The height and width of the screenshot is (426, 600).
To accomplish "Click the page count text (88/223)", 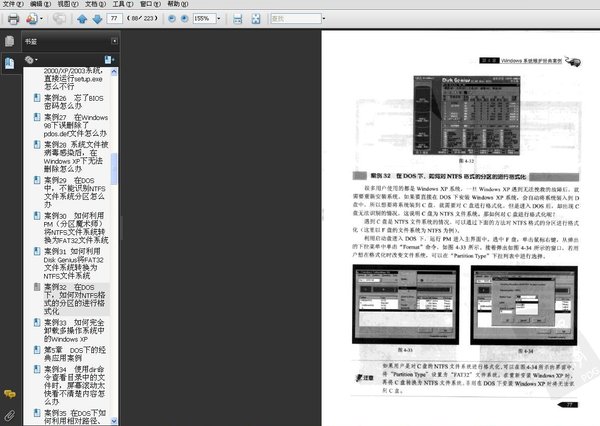I will tap(142, 18).
